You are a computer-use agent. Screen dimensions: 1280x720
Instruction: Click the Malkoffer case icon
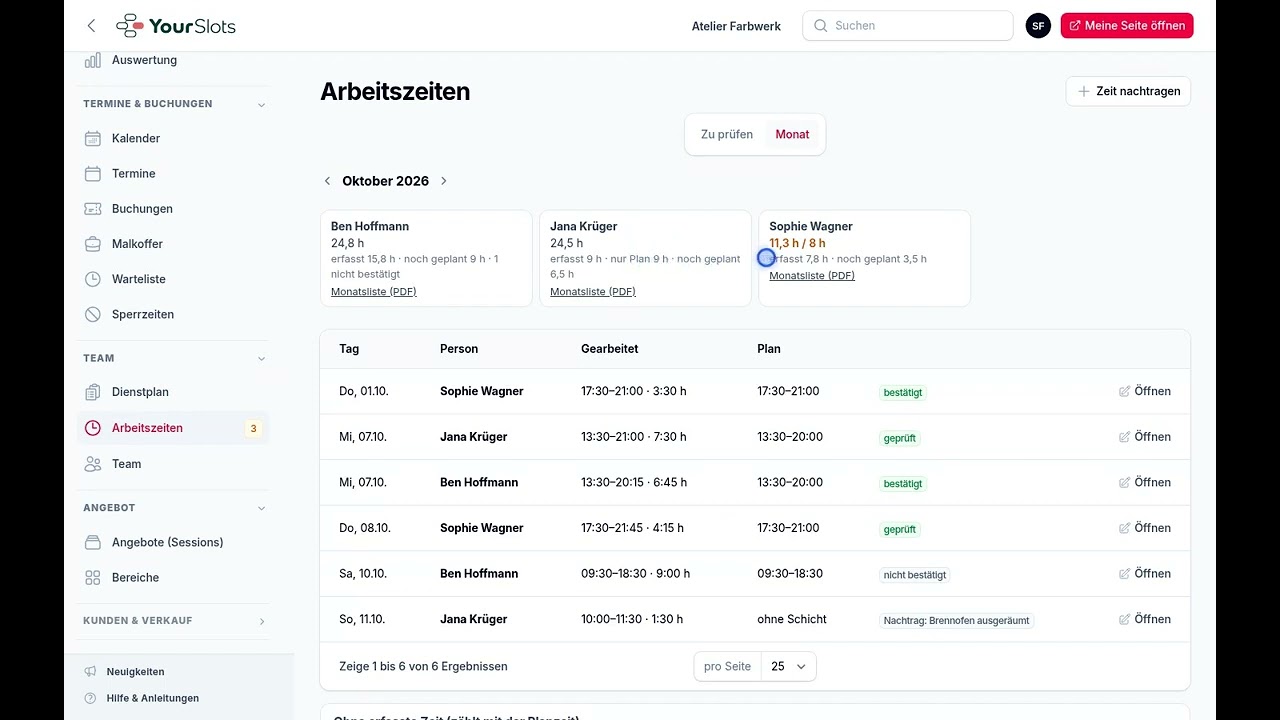coord(93,244)
